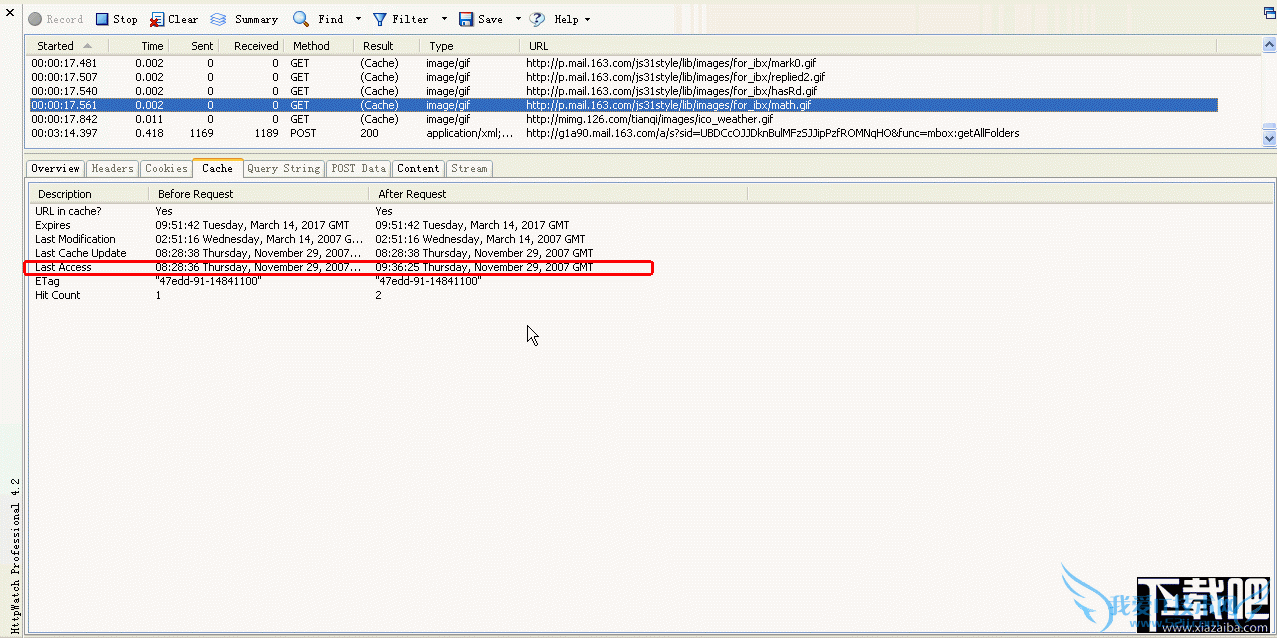Switch to the Overview tab
1277x638 pixels.
(x=55, y=168)
